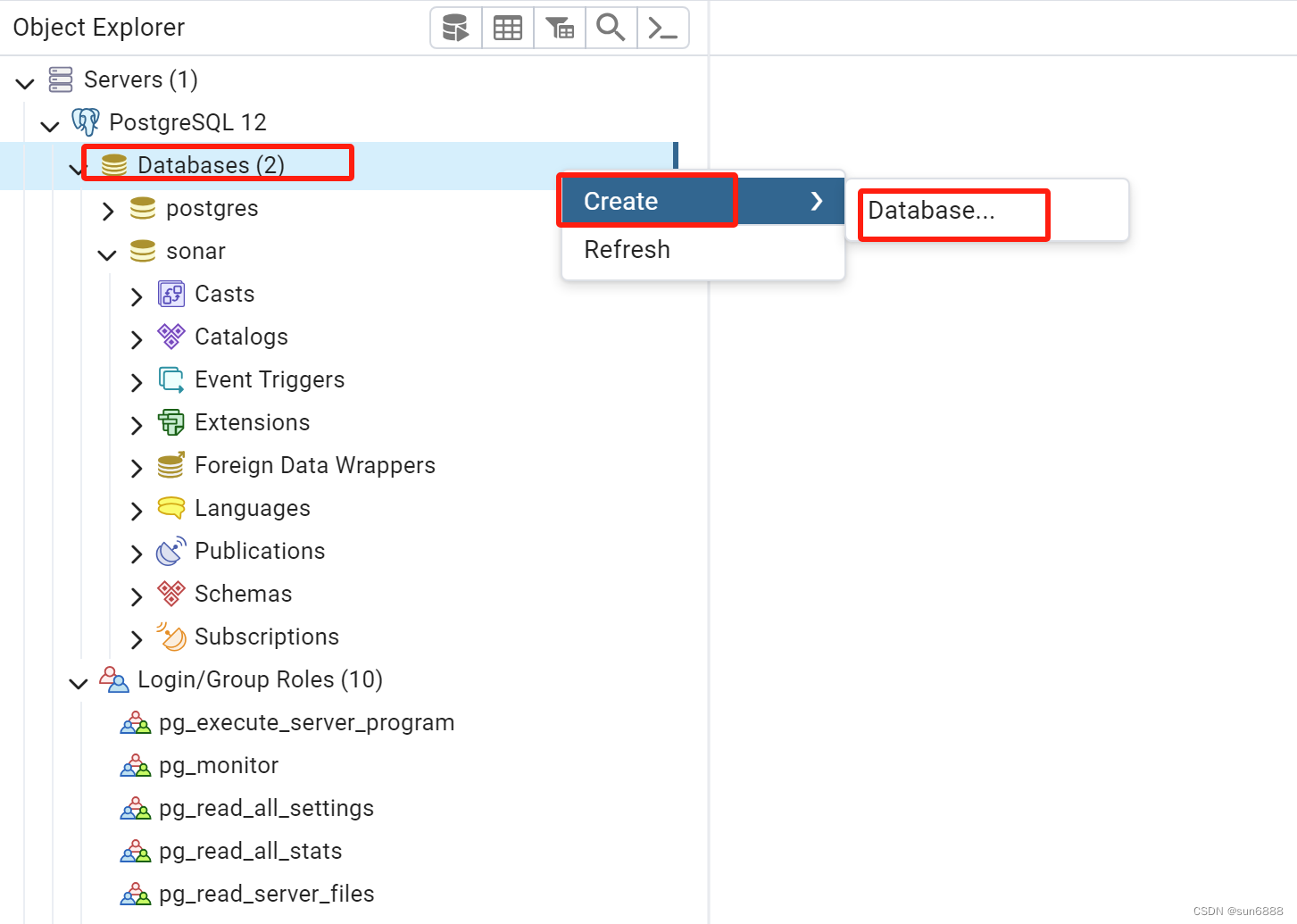This screenshot has width=1297, height=924.
Task: Click the sonar database icon
Action: pyautogui.click(x=143, y=251)
